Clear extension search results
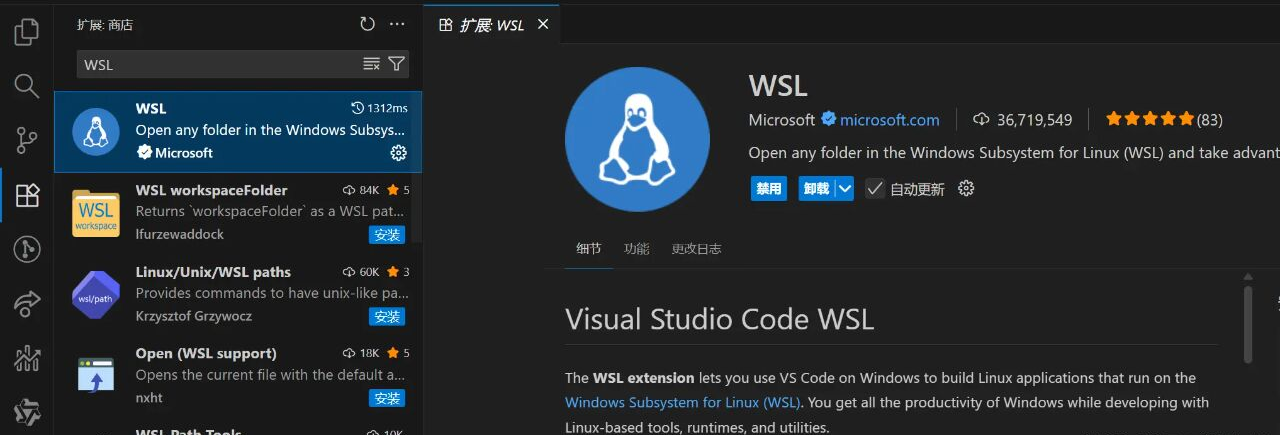 coord(371,64)
